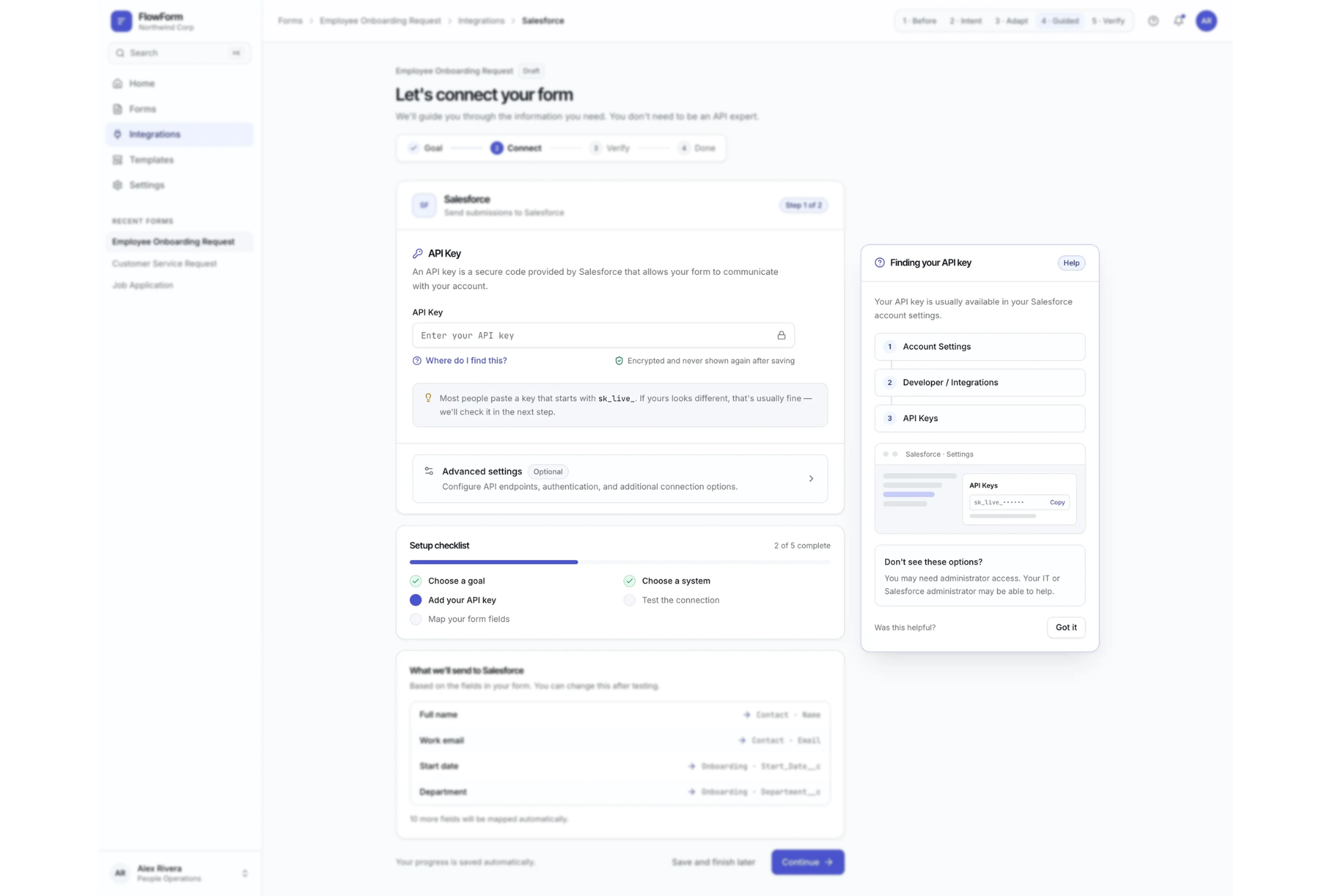This screenshot has width=1331, height=896.
Task: Click the Salesforce Settings preview thumbnail
Action: coord(979,489)
